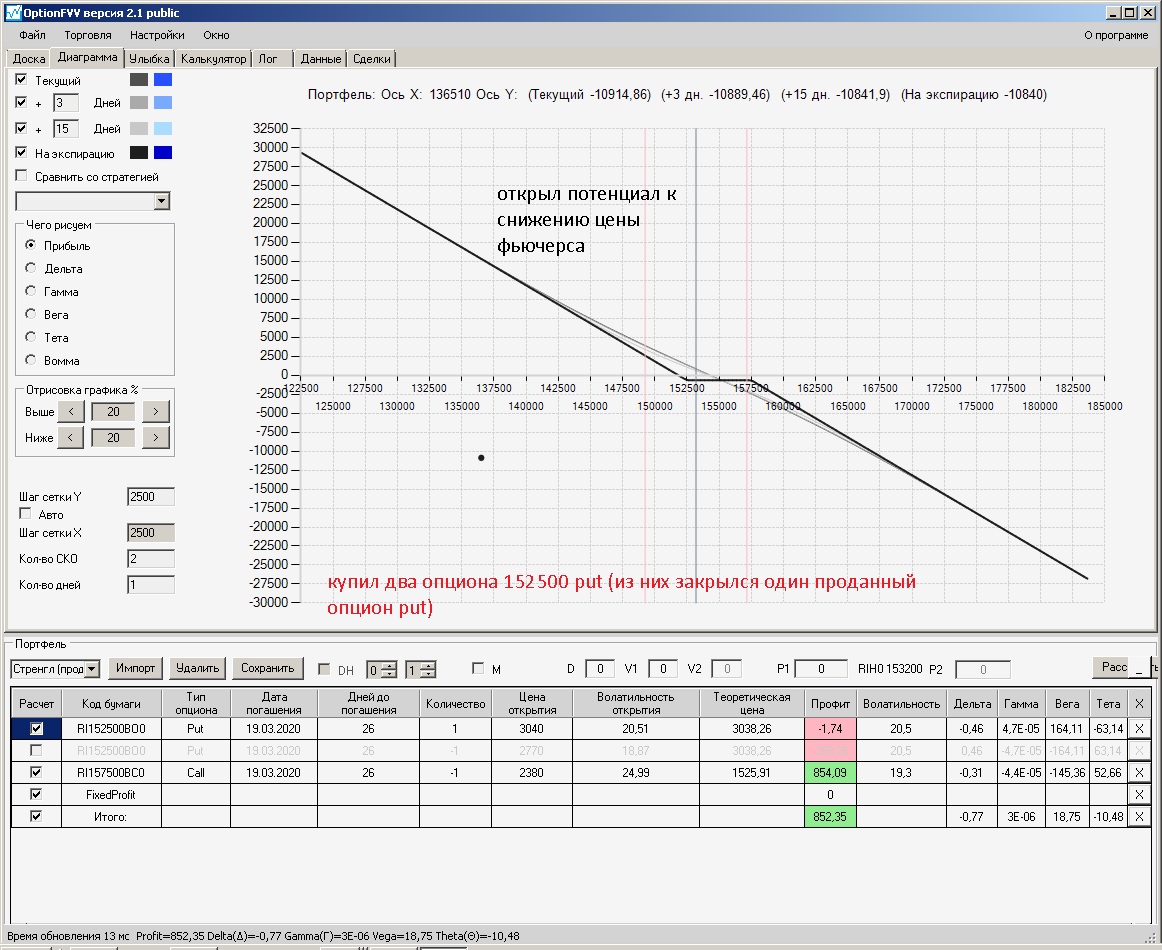Check Расчет for the greyed-out Put row
This screenshot has height=950, width=1162.
36,750
